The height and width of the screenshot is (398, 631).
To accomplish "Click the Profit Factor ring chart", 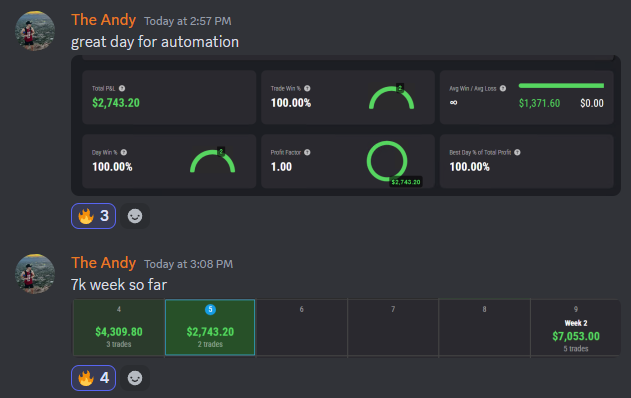I will click(x=387, y=161).
